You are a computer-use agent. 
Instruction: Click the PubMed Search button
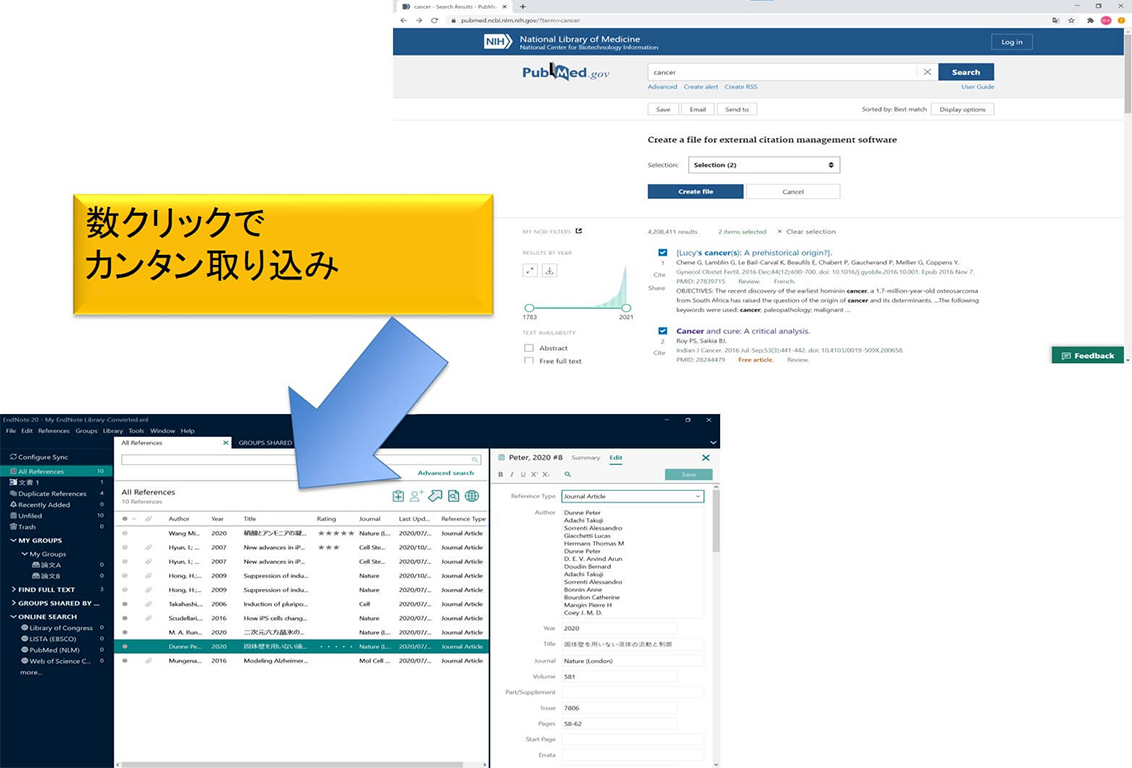click(966, 71)
